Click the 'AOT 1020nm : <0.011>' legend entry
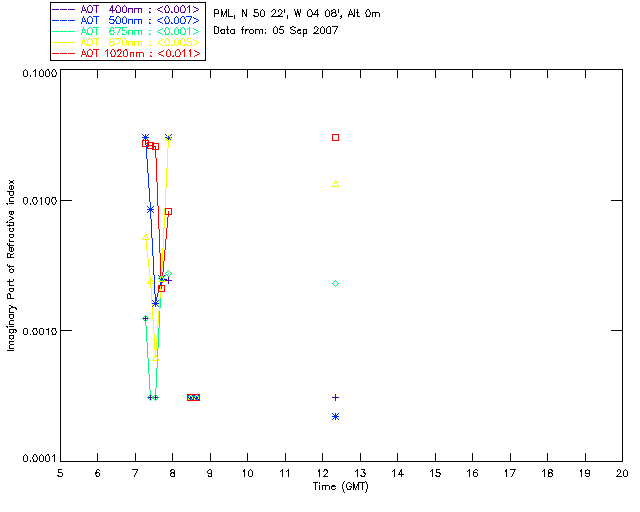Screen dimensions: 640x512 [126, 53]
